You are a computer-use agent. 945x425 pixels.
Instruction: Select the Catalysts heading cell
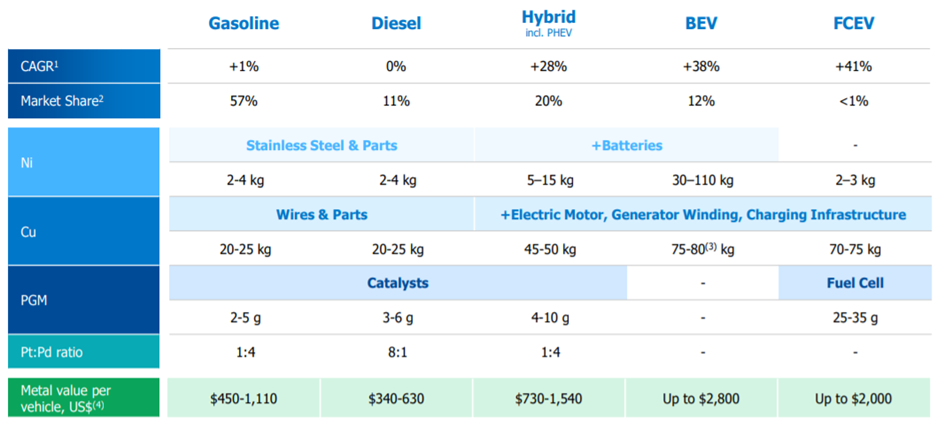pyautogui.click(x=397, y=283)
